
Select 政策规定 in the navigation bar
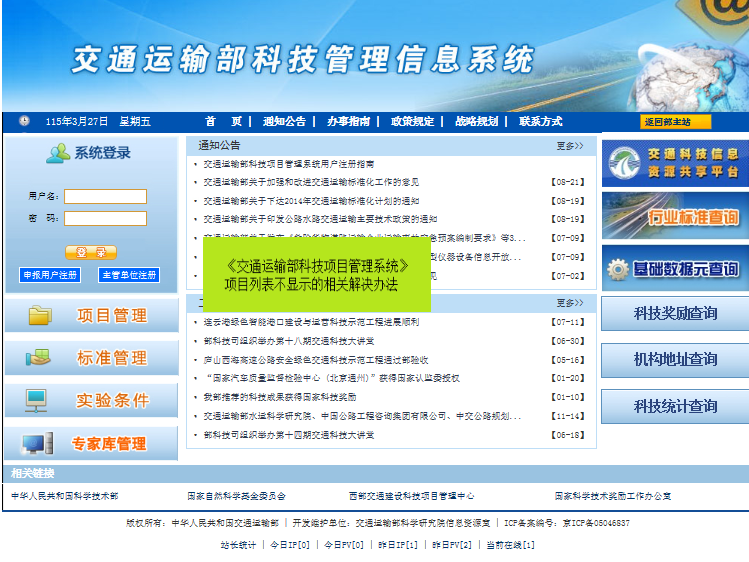coord(412,121)
